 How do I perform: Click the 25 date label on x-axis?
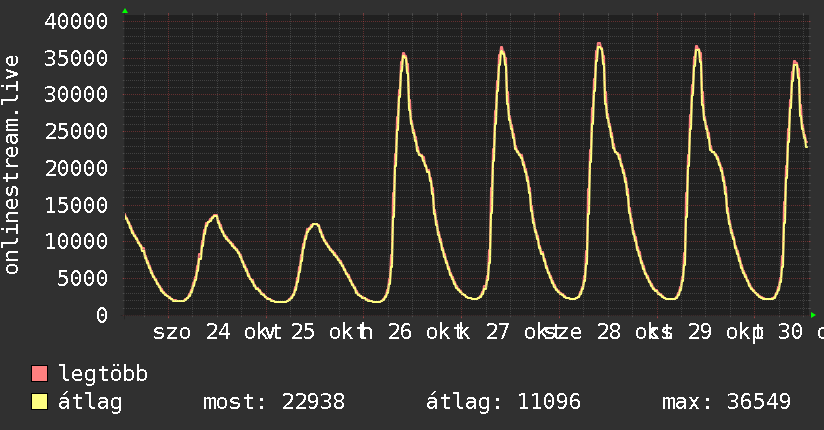[x=303, y=332]
